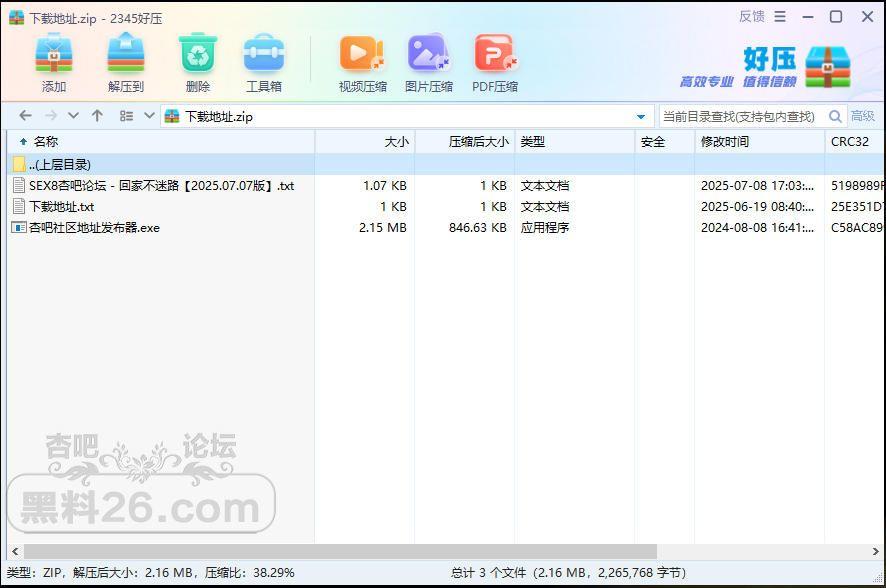Click the scrollbar right arrow
Image resolution: width=886 pixels, height=588 pixels.
click(875, 551)
